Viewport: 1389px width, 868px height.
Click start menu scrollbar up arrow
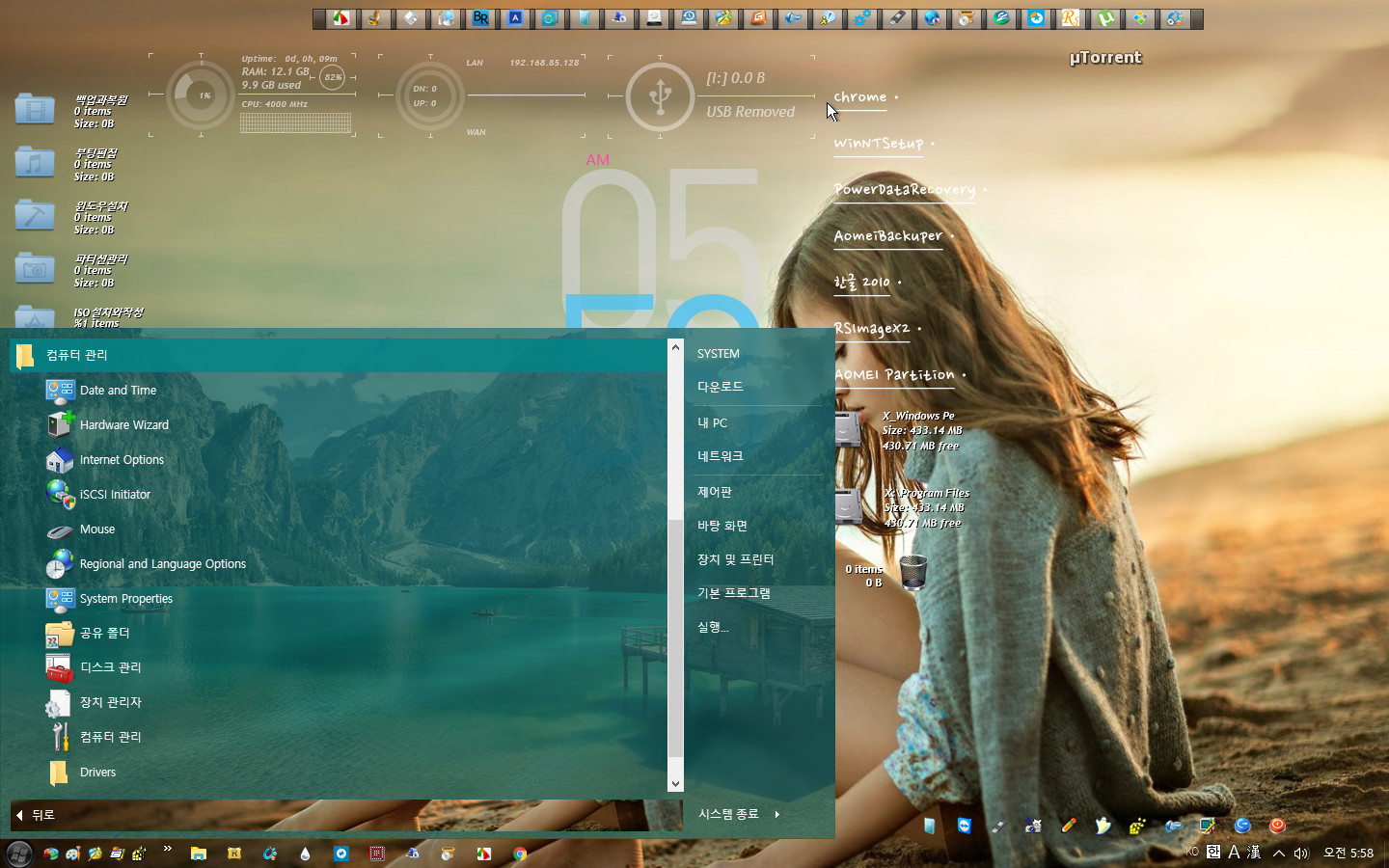pyautogui.click(x=675, y=347)
